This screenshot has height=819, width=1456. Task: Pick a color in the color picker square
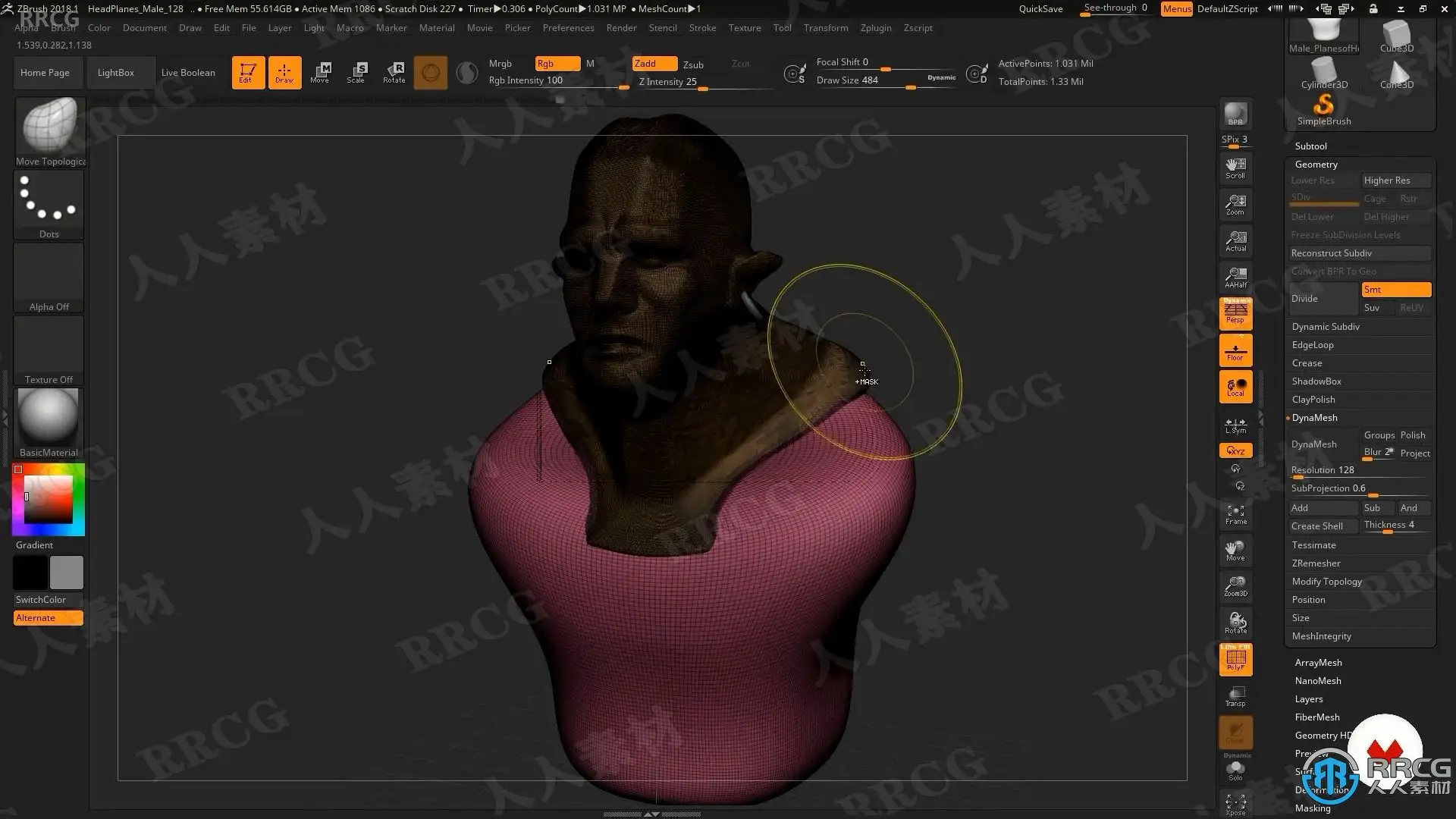pos(49,499)
